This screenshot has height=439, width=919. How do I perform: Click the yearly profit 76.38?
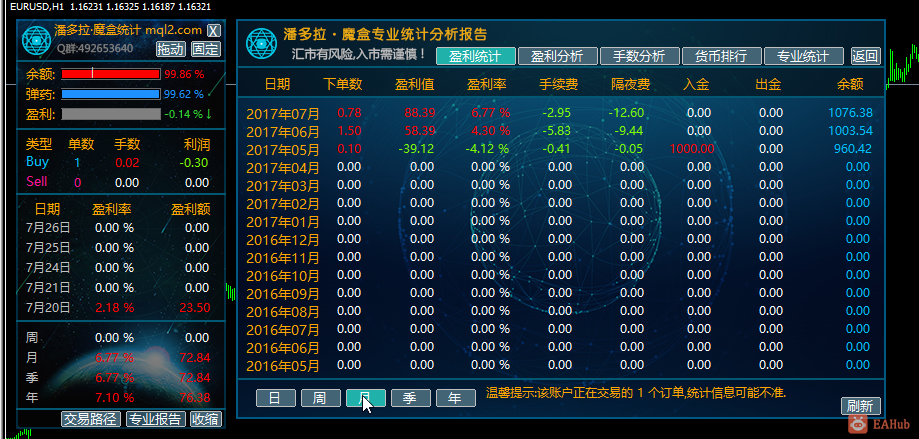click(195, 397)
